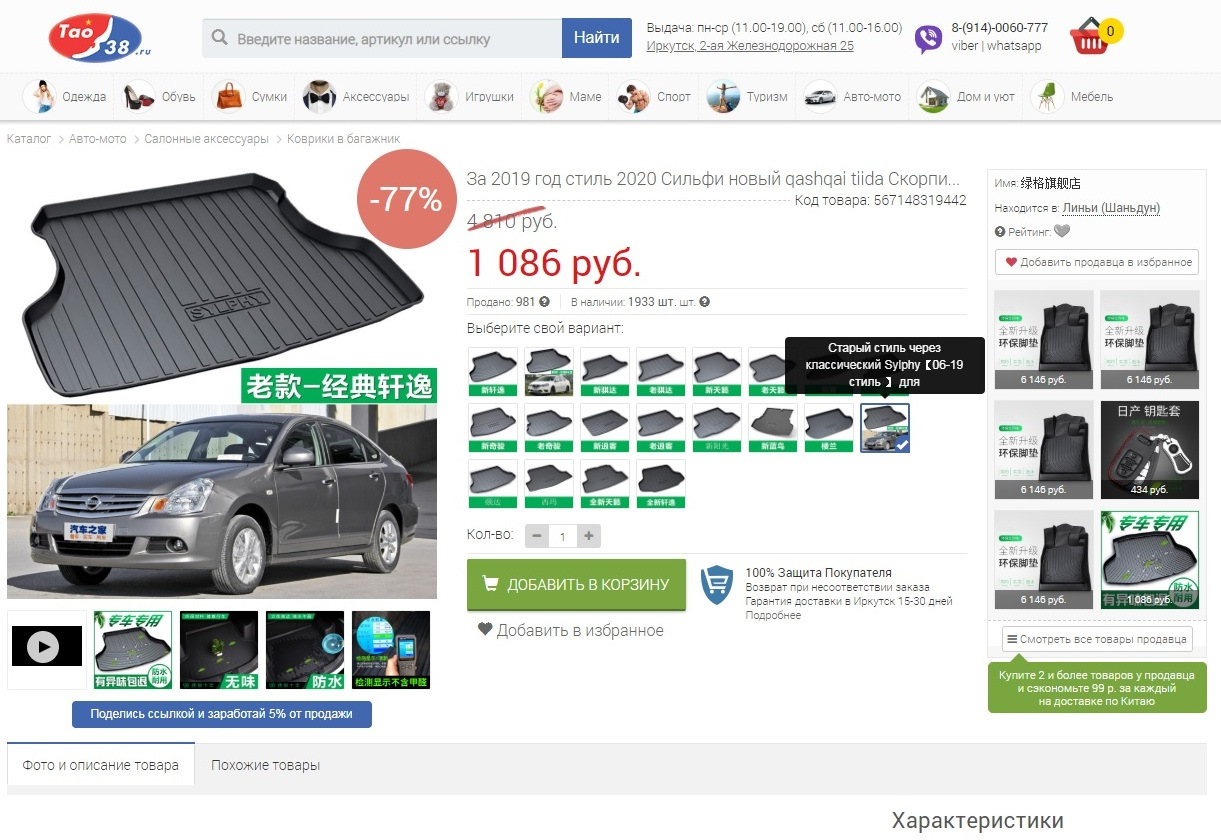Click the question icon beside Рейтинг
1221x840 pixels.
(1000, 231)
